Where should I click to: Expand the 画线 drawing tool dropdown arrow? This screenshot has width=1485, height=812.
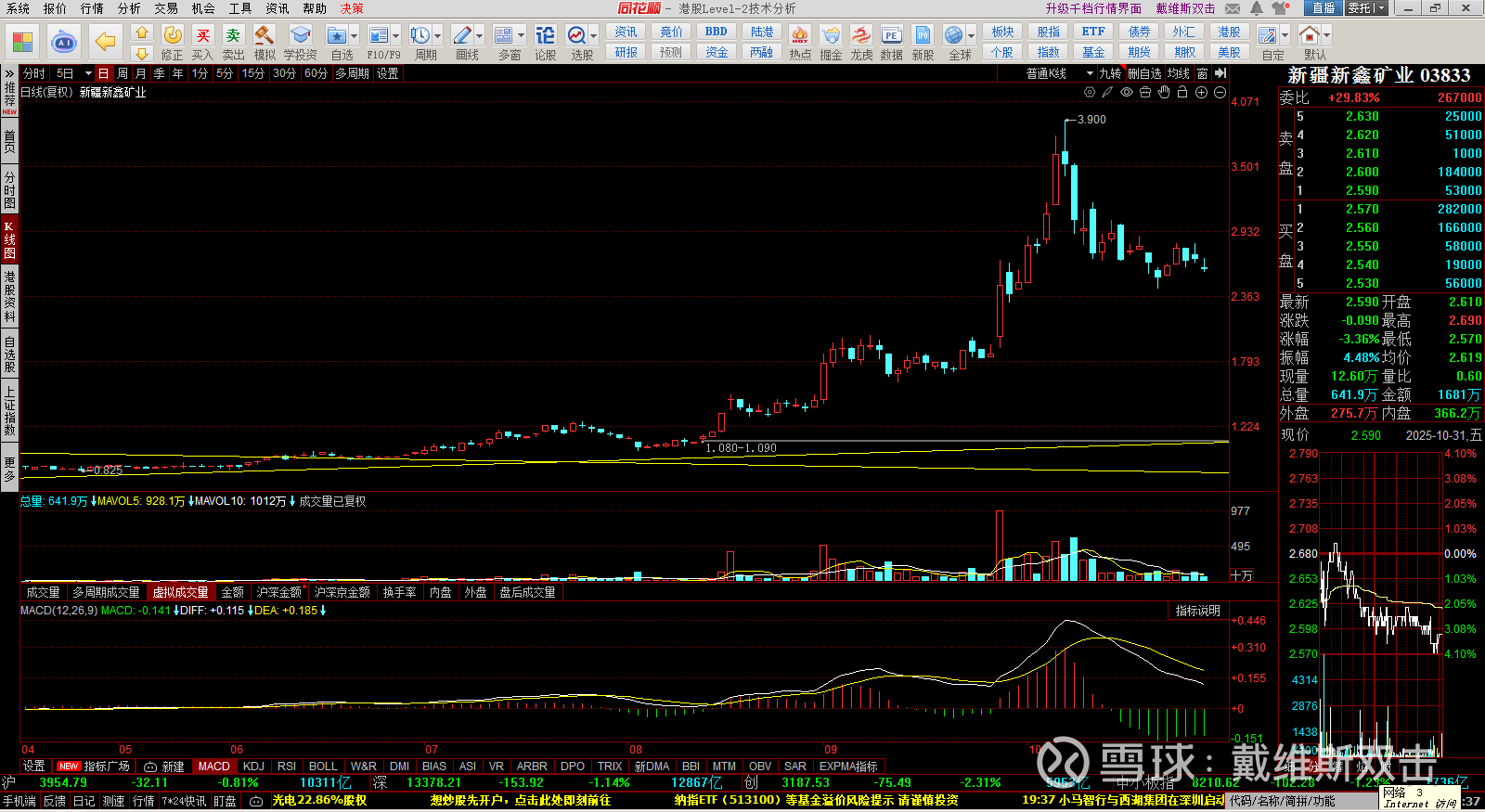[x=480, y=36]
